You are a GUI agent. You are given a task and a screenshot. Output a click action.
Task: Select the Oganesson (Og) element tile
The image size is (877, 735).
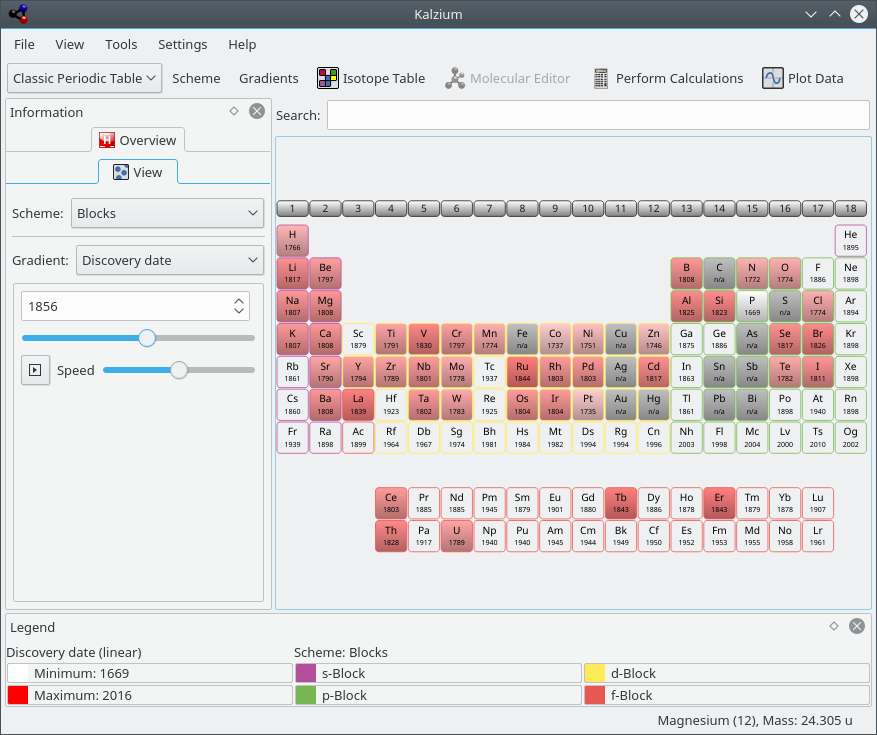(851, 437)
